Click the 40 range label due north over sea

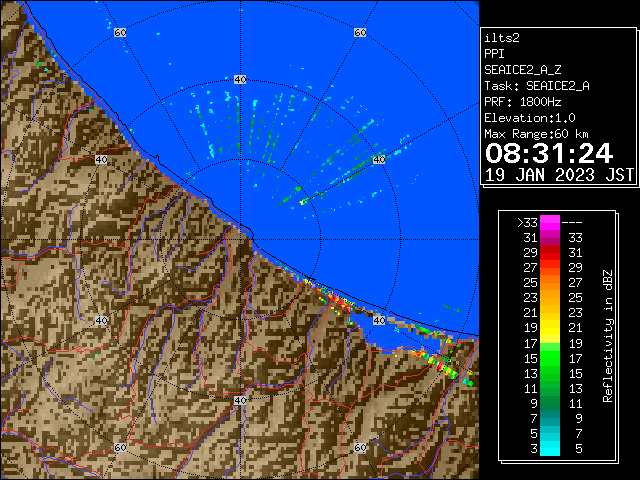240,80
